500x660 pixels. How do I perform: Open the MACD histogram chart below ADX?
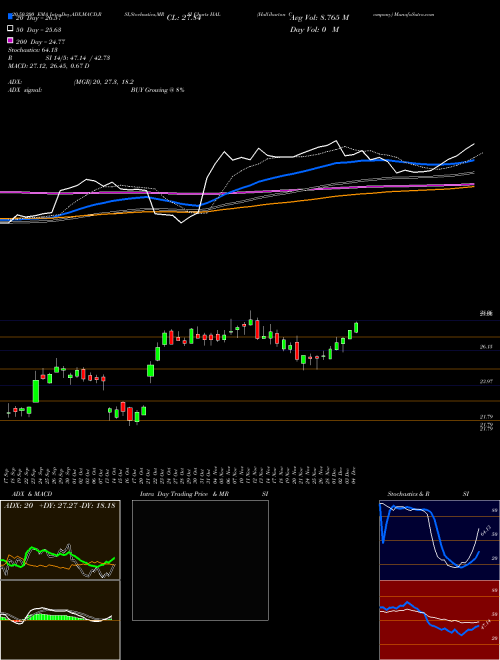click(60, 620)
